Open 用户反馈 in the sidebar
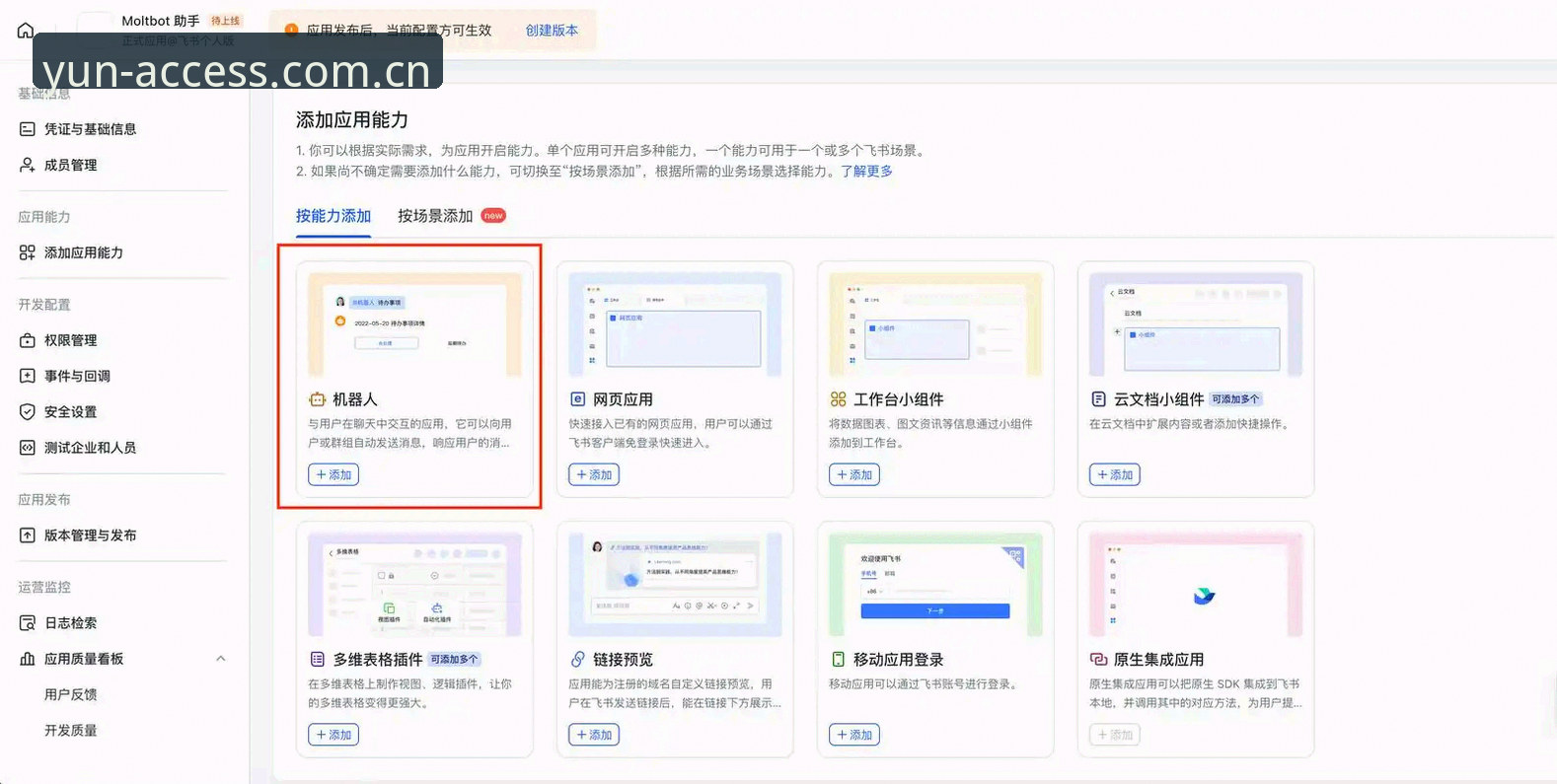Image resolution: width=1557 pixels, height=784 pixels. point(71,694)
